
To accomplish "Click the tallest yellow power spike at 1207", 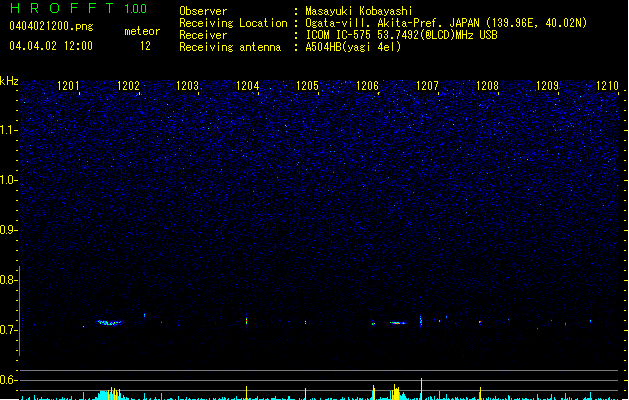I will [x=421, y=389].
